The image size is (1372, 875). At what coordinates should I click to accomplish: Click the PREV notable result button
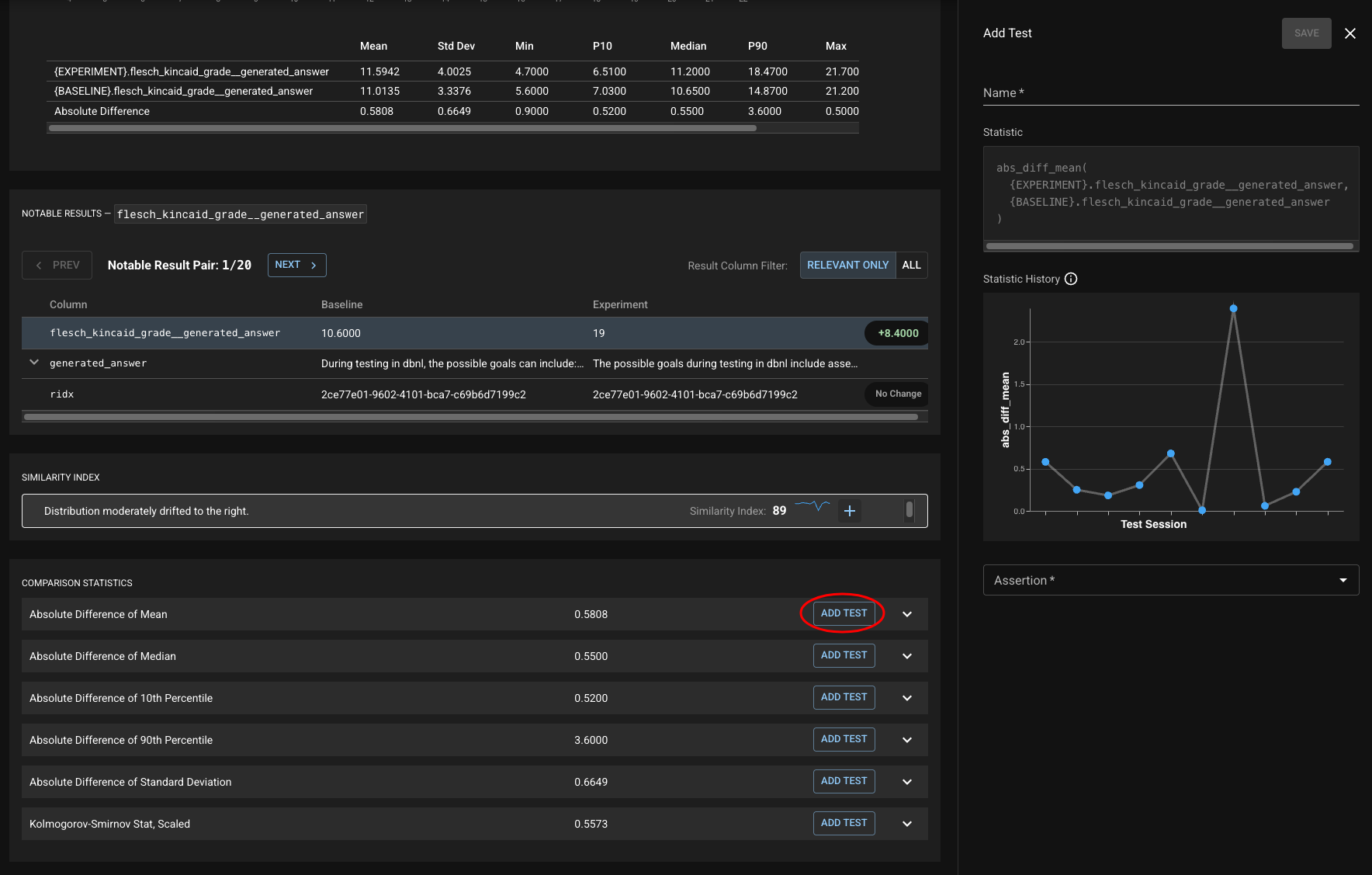click(57, 265)
